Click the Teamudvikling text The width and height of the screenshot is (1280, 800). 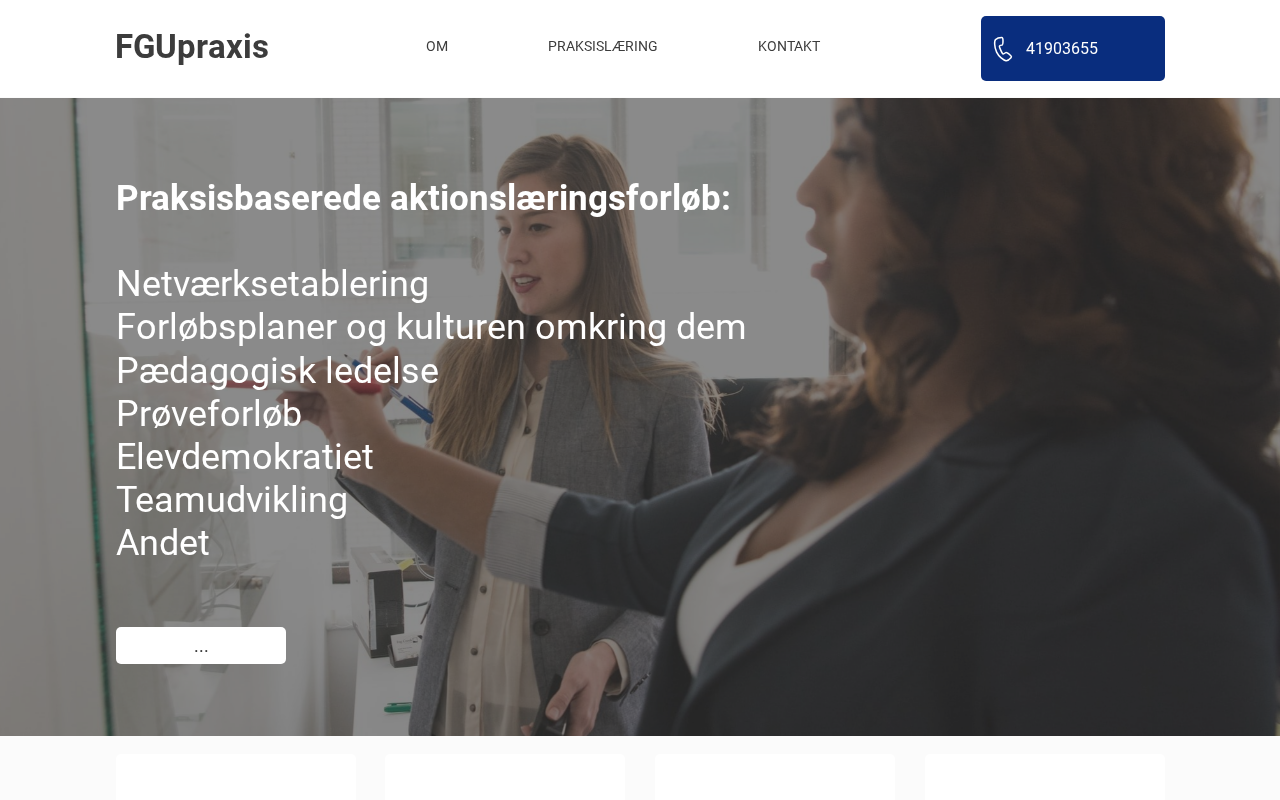(x=232, y=500)
